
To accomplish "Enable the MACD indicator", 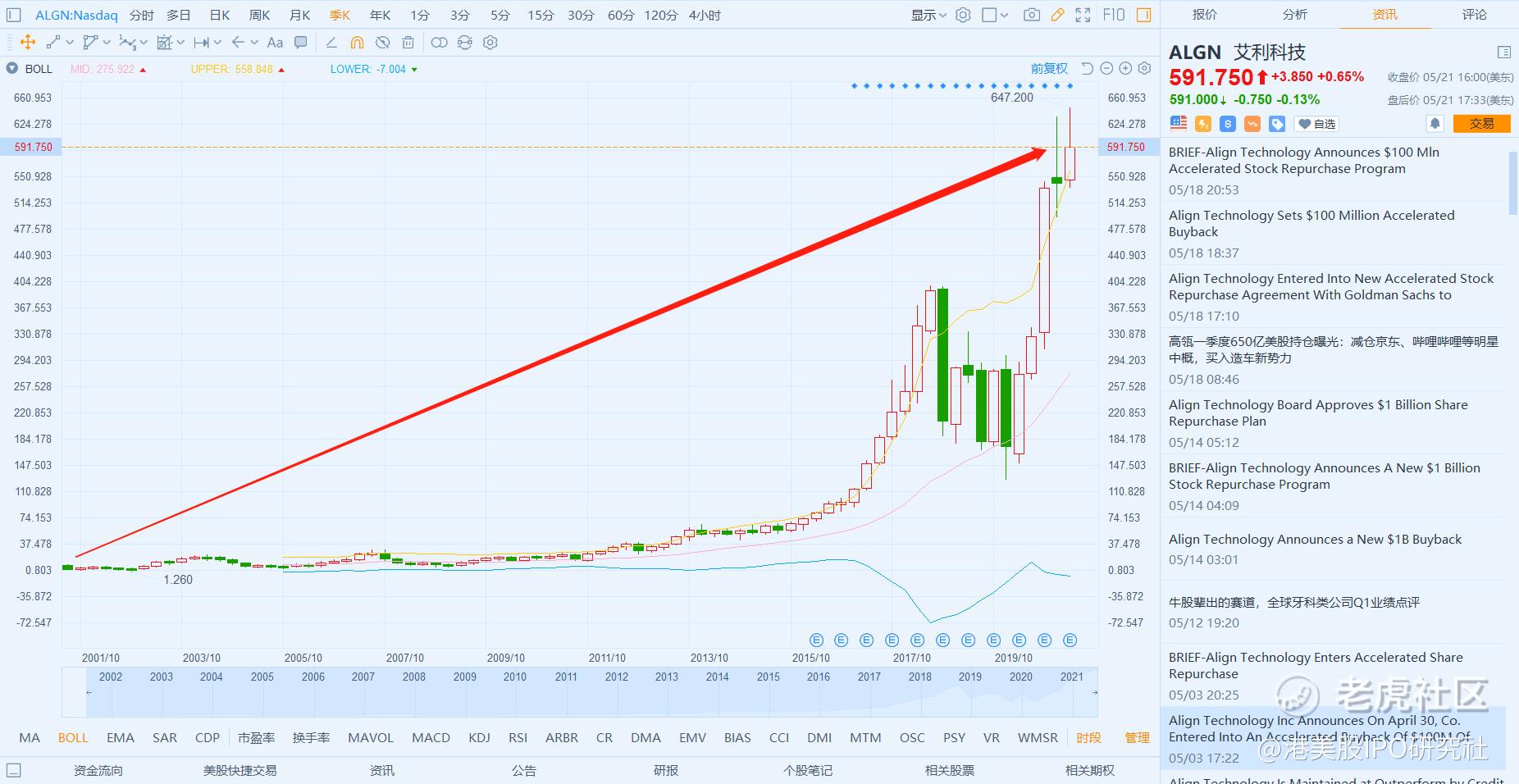I will 431,737.
